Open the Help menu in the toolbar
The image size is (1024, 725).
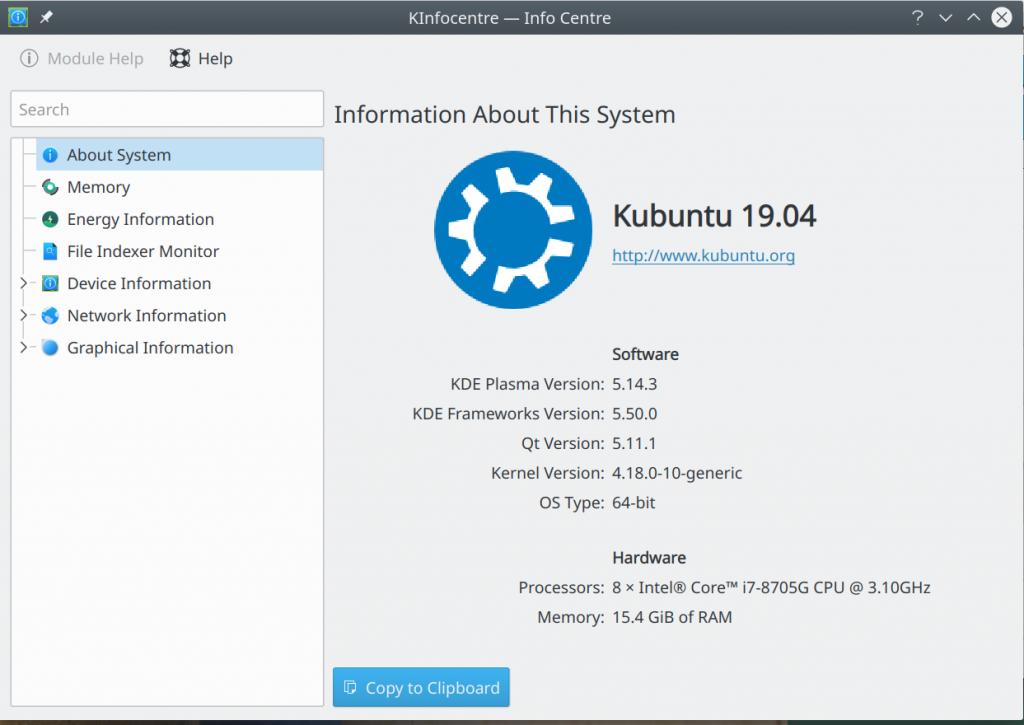click(x=201, y=59)
